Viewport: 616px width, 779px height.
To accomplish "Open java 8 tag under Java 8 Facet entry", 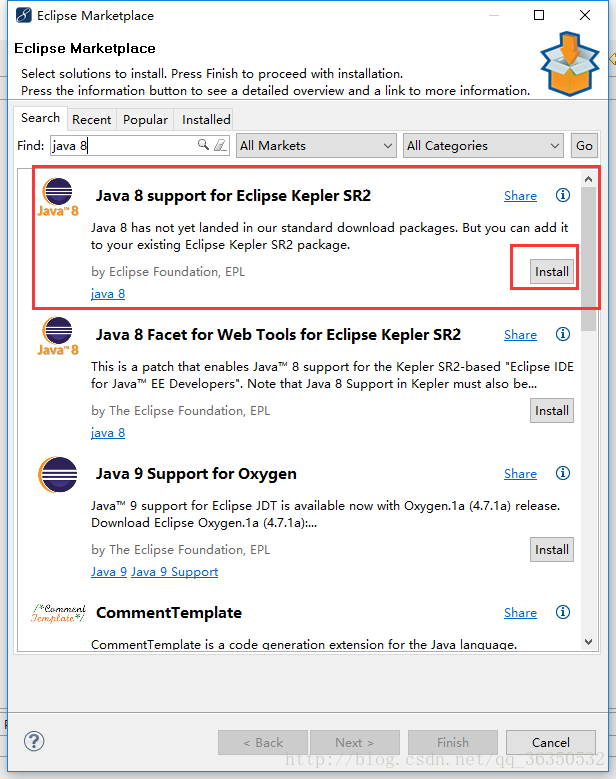I will tap(108, 433).
